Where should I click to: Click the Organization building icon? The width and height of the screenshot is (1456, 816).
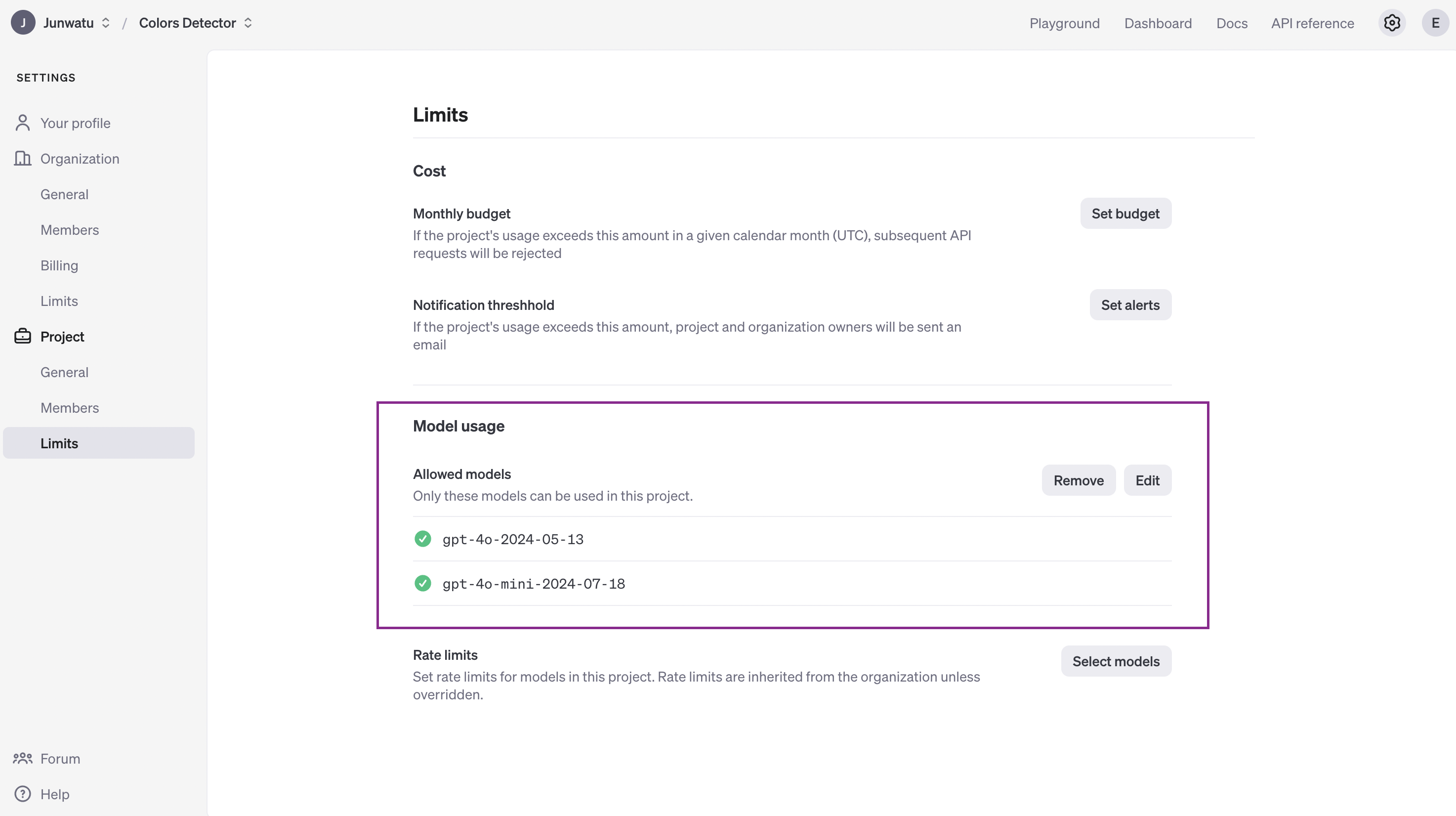(x=23, y=158)
